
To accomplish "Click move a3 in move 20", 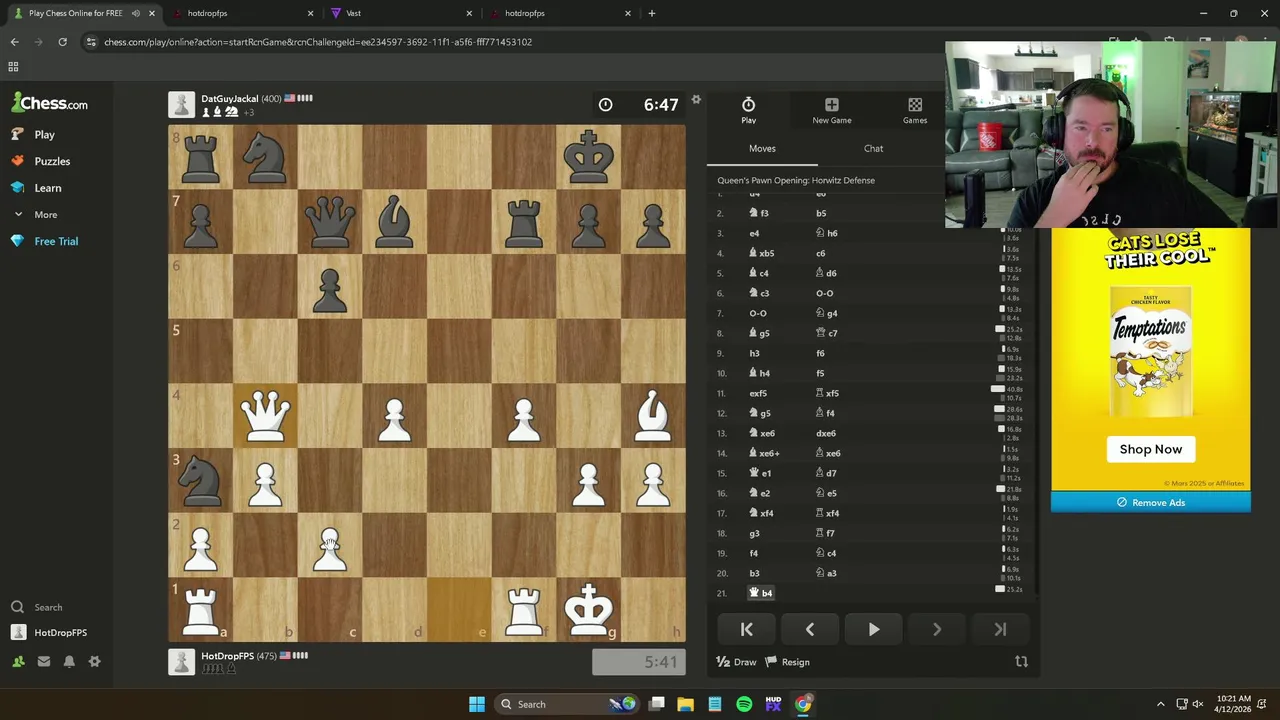I will point(826,573).
